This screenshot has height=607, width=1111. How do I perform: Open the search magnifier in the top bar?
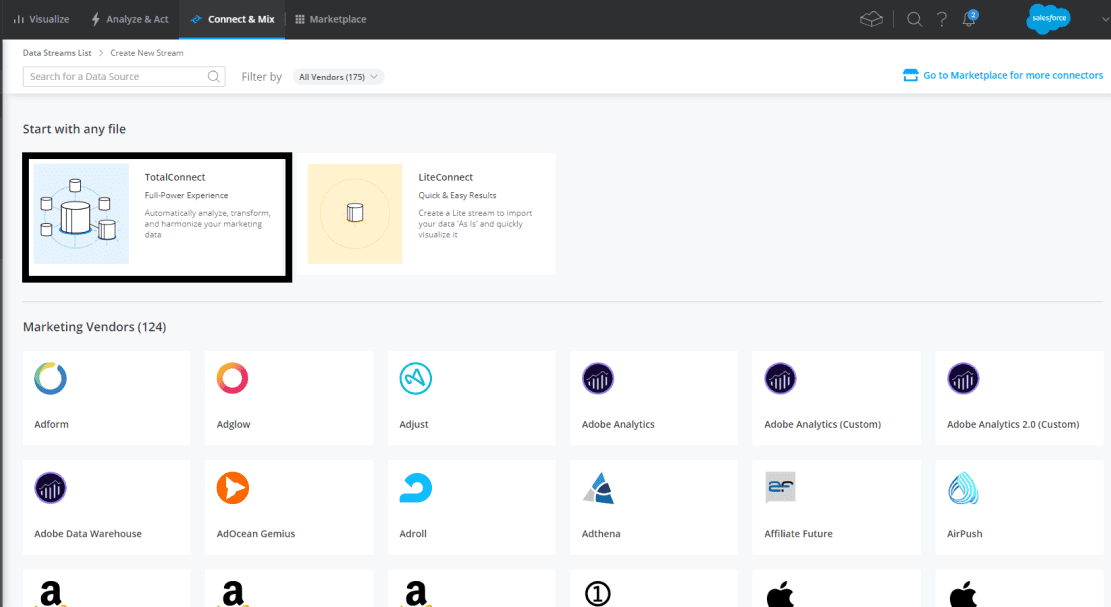(914, 18)
